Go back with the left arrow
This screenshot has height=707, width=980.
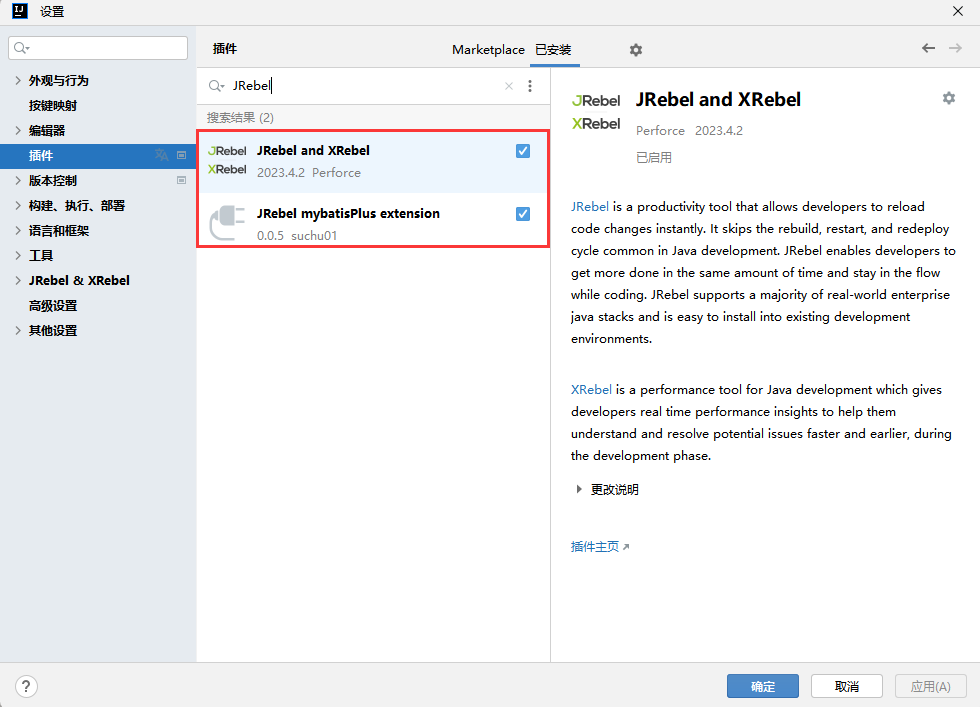point(929,48)
